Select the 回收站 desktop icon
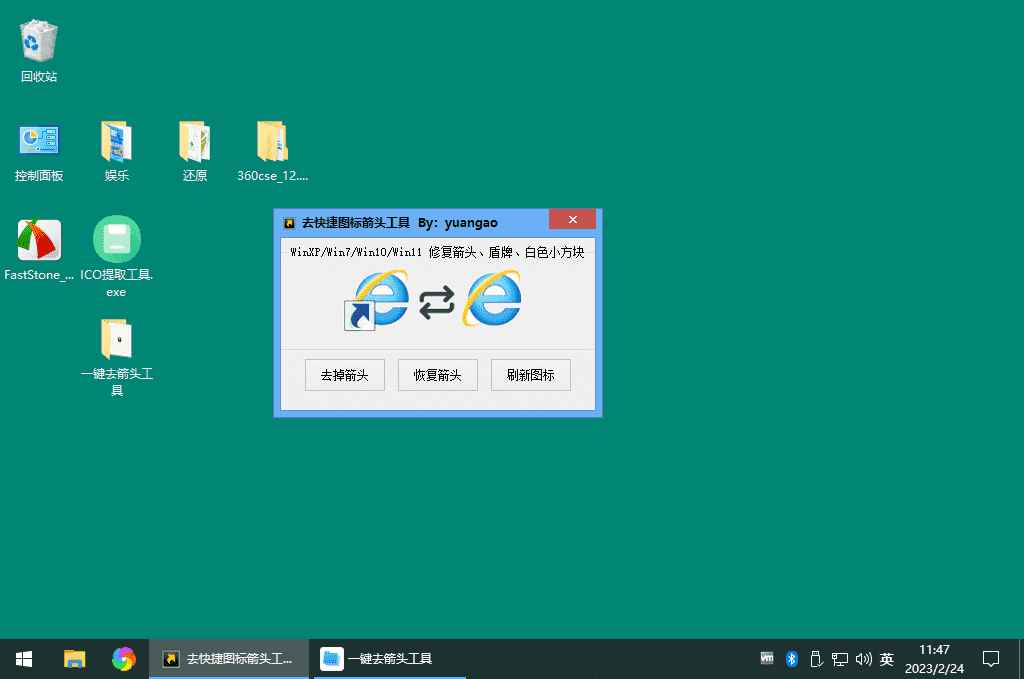 pos(39,51)
